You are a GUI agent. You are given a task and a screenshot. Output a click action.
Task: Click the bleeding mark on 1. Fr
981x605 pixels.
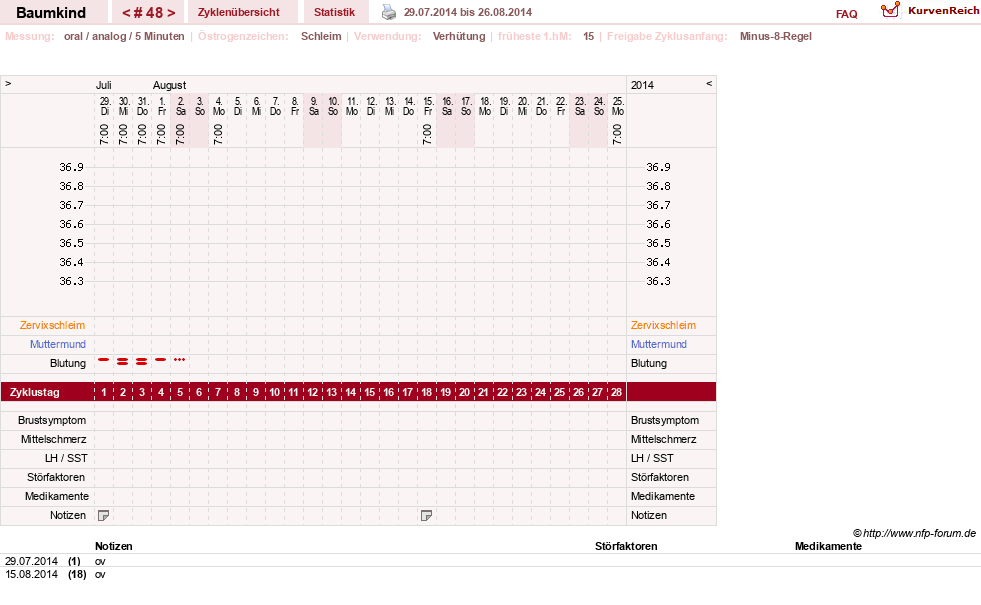[161, 360]
